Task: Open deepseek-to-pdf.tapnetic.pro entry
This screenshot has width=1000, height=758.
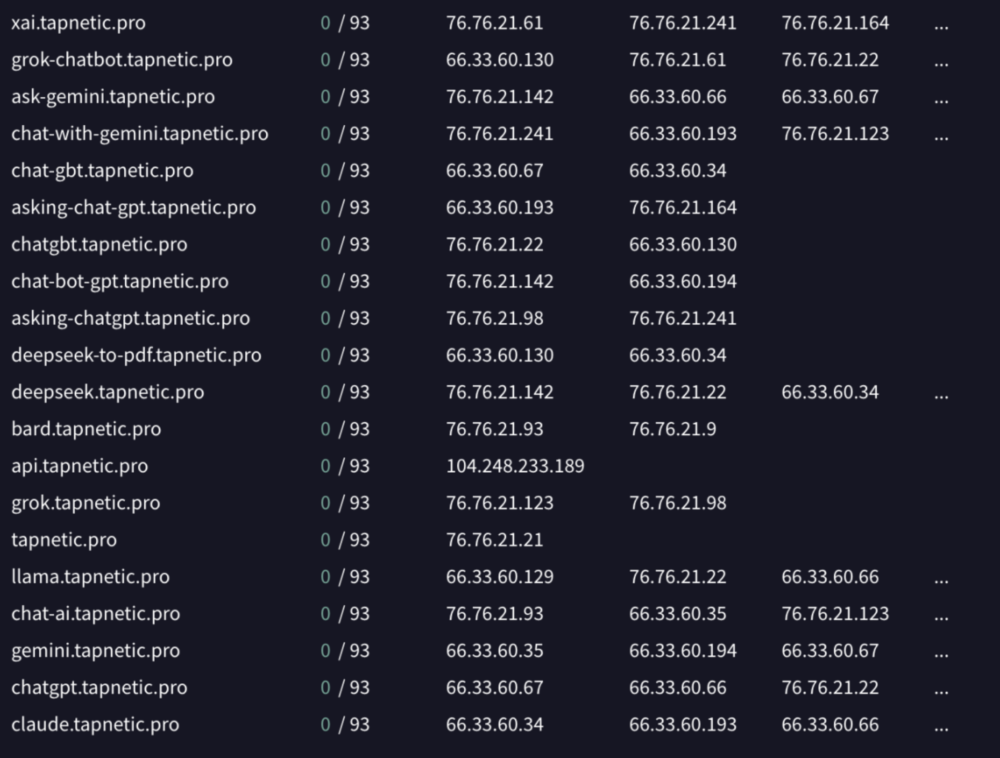Action: pyautogui.click(x=136, y=356)
